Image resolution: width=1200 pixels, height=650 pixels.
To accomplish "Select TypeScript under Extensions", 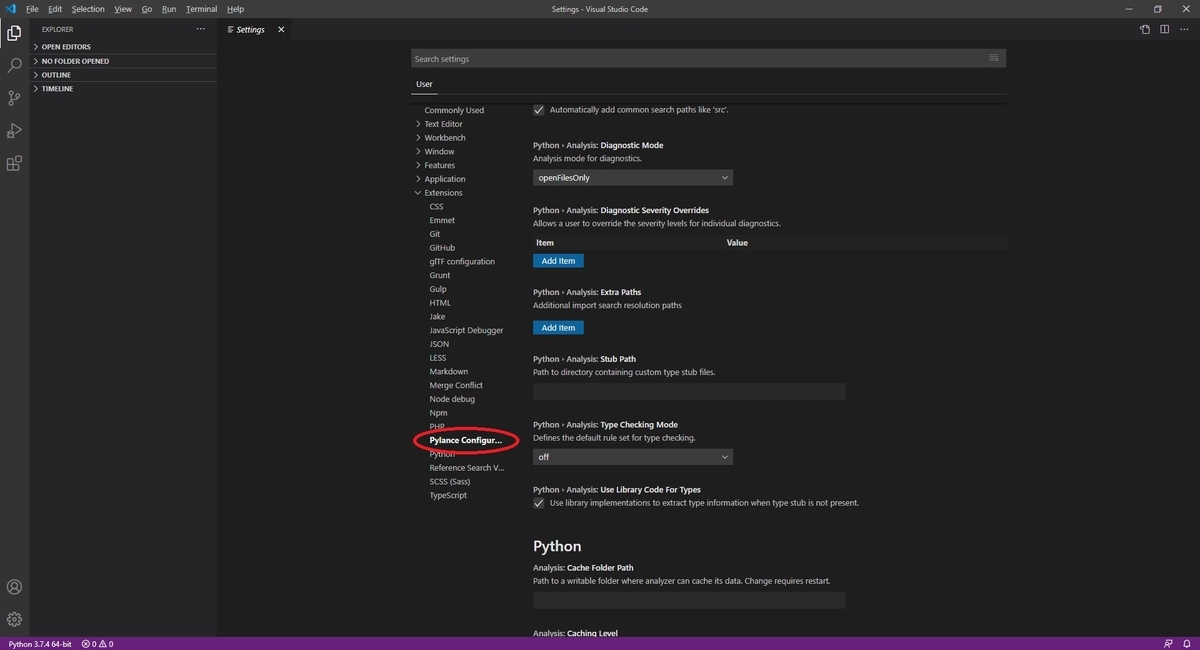I will pyautogui.click(x=448, y=496).
